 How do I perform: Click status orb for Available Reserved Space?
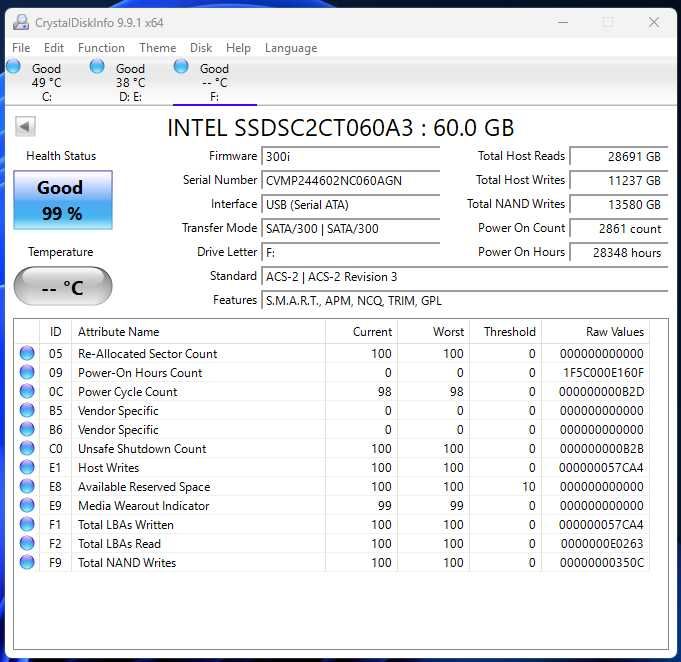click(27, 487)
